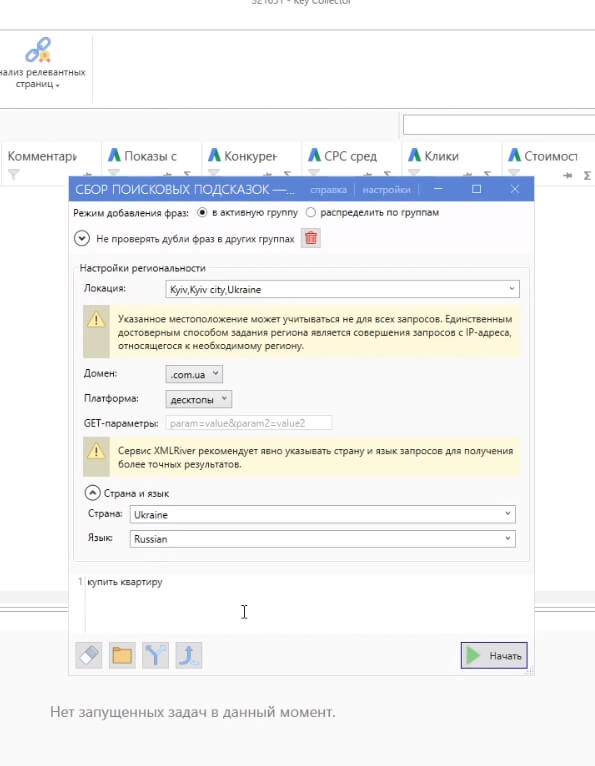Open the Домен .com.ua dropdown

[194, 374]
